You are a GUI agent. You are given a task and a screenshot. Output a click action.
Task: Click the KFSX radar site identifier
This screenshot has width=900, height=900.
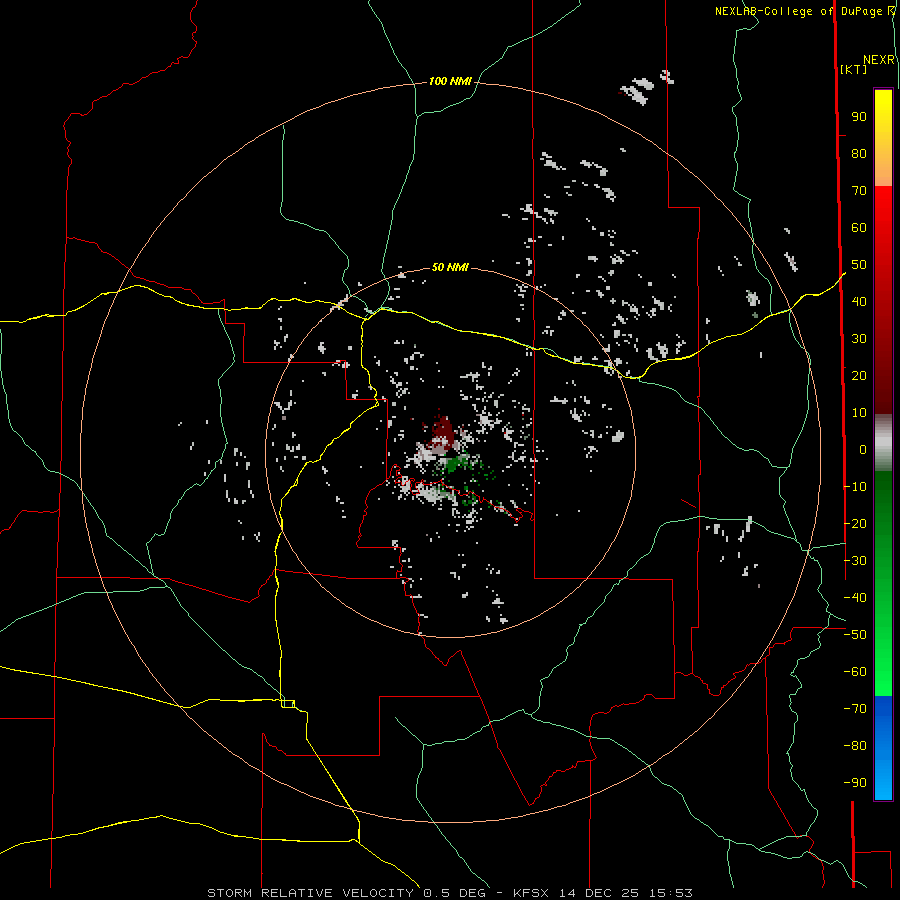point(532,893)
